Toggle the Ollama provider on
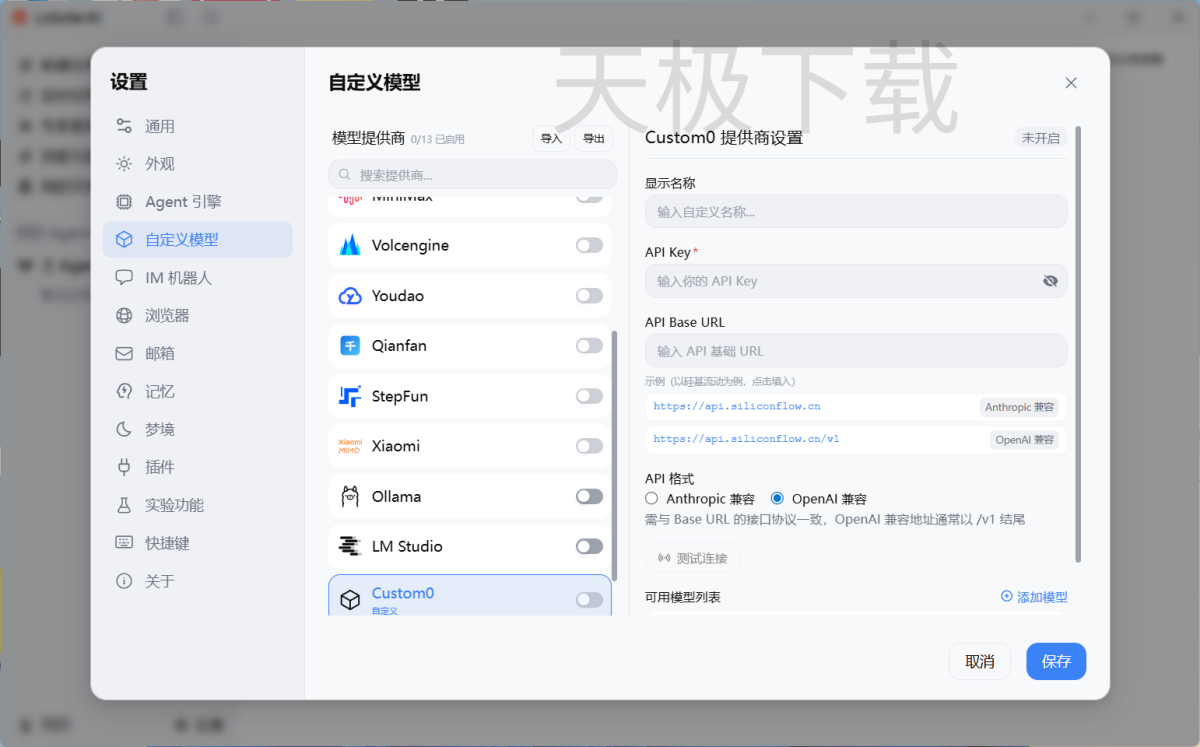The width and height of the screenshot is (1200, 747). coord(589,496)
